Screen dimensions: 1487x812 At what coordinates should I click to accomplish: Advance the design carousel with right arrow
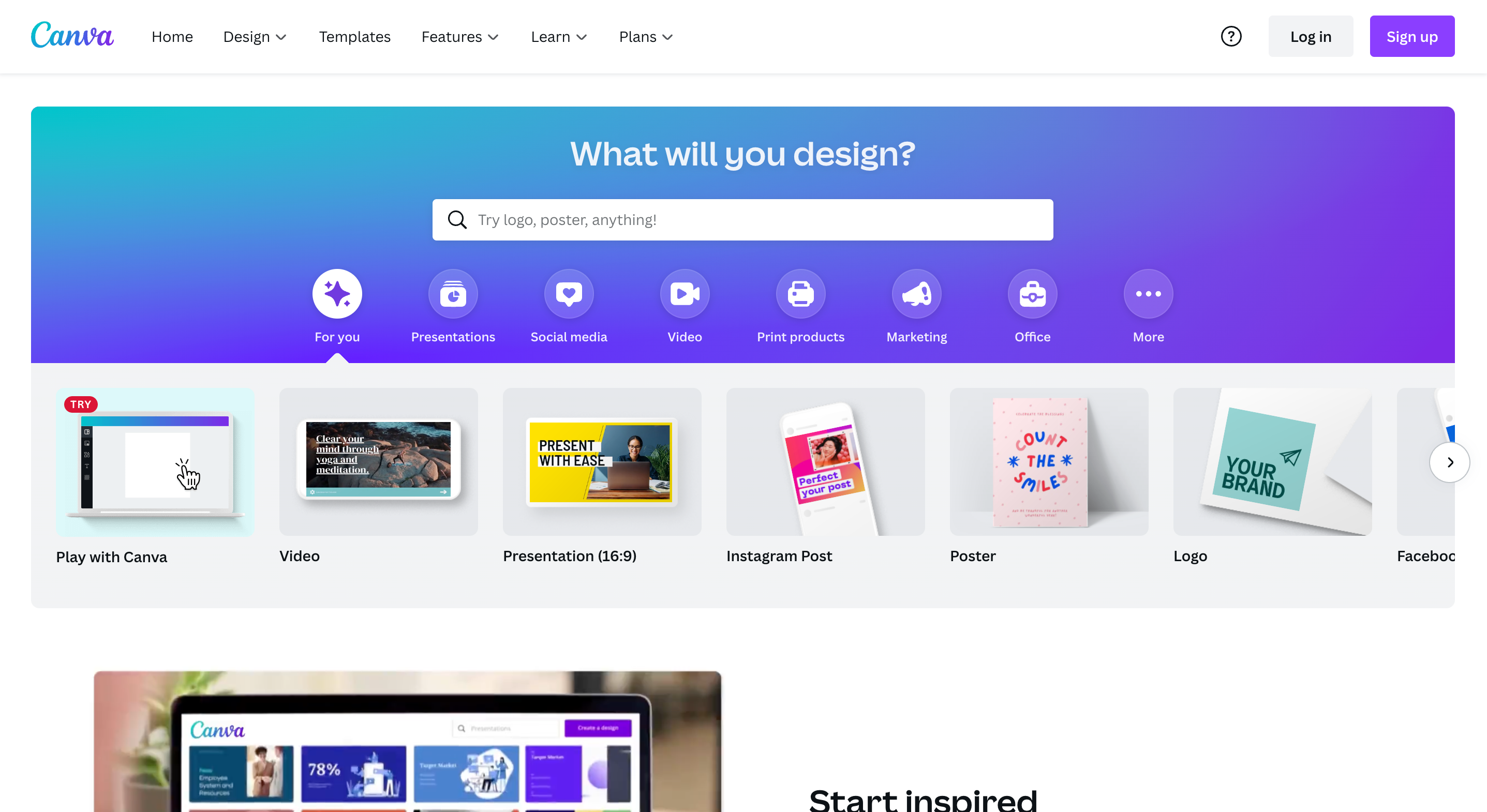[1449, 462]
